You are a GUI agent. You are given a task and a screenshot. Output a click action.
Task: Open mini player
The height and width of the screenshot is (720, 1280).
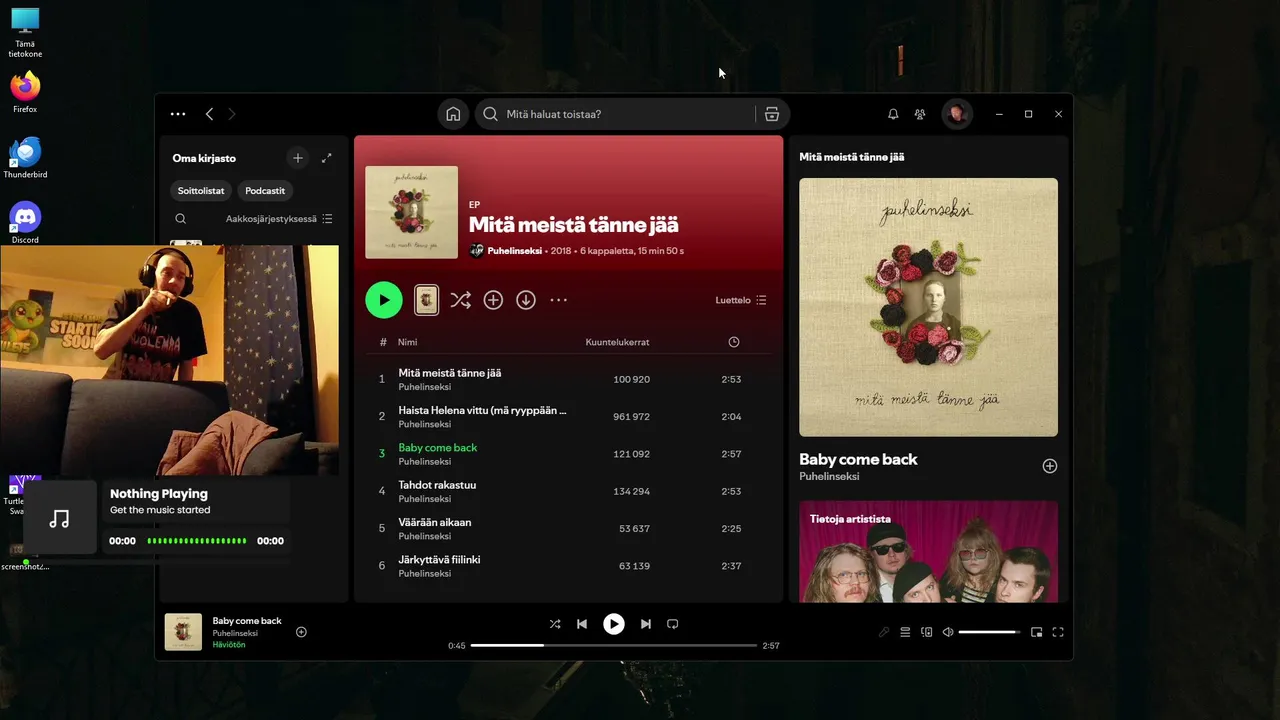click(x=1036, y=632)
